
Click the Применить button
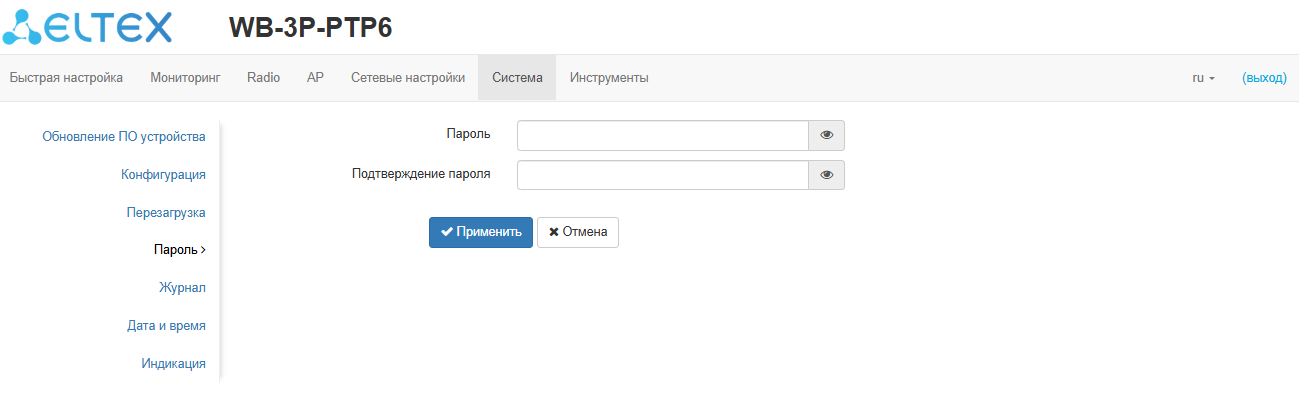481,232
